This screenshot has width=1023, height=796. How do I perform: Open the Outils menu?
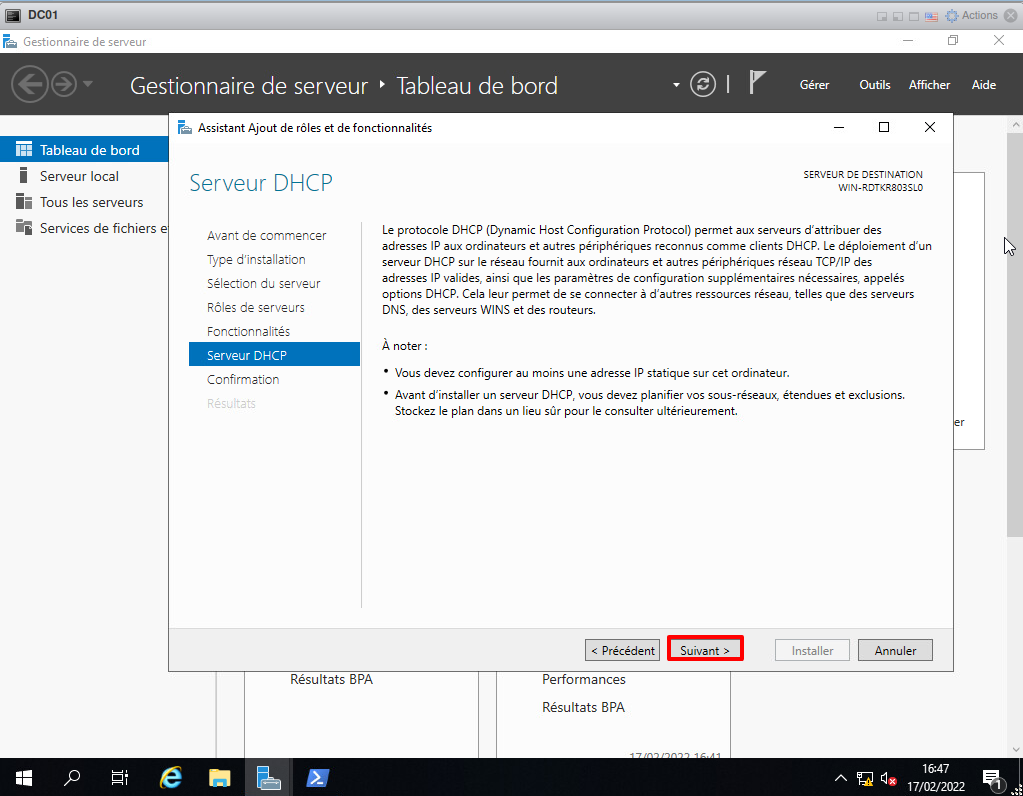(x=874, y=85)
